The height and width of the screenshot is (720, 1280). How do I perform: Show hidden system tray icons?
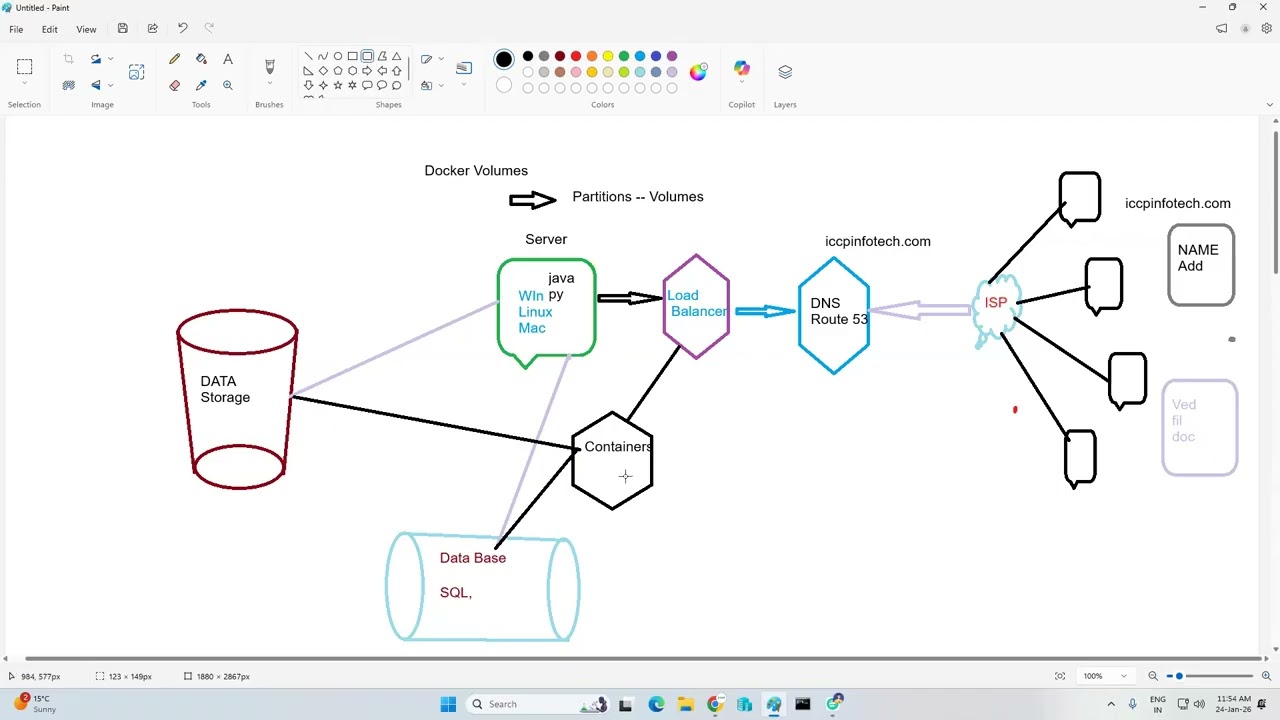click(x=1111, y=704)
